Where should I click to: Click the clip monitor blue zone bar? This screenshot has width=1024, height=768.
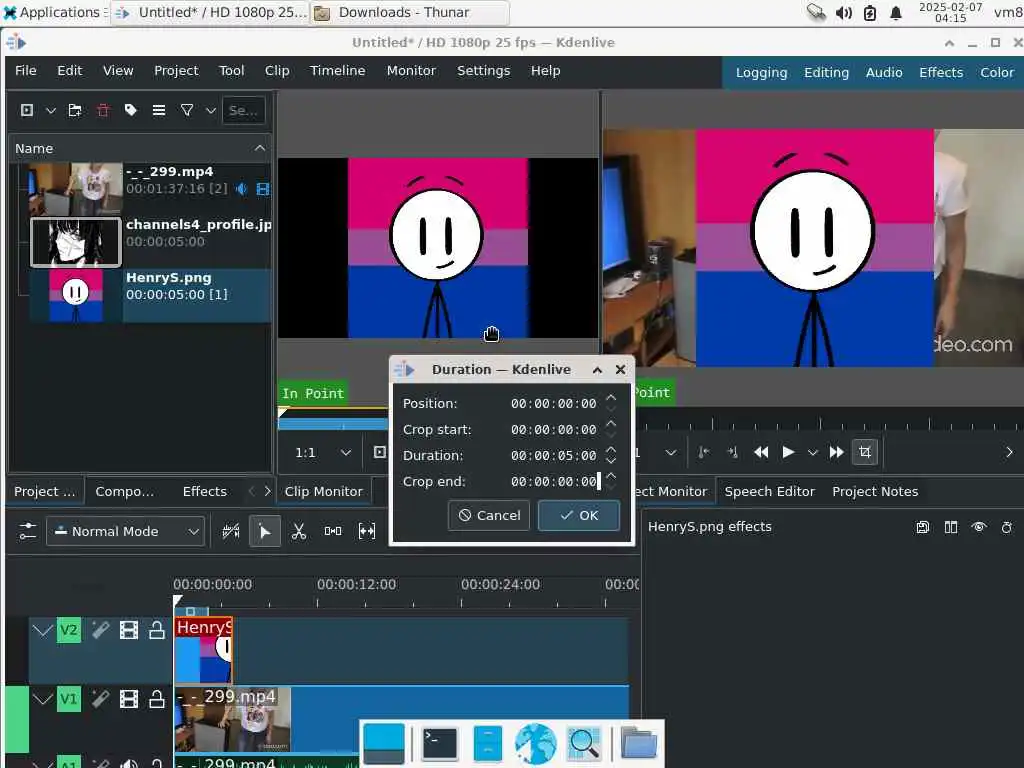[x=333, y=424]
